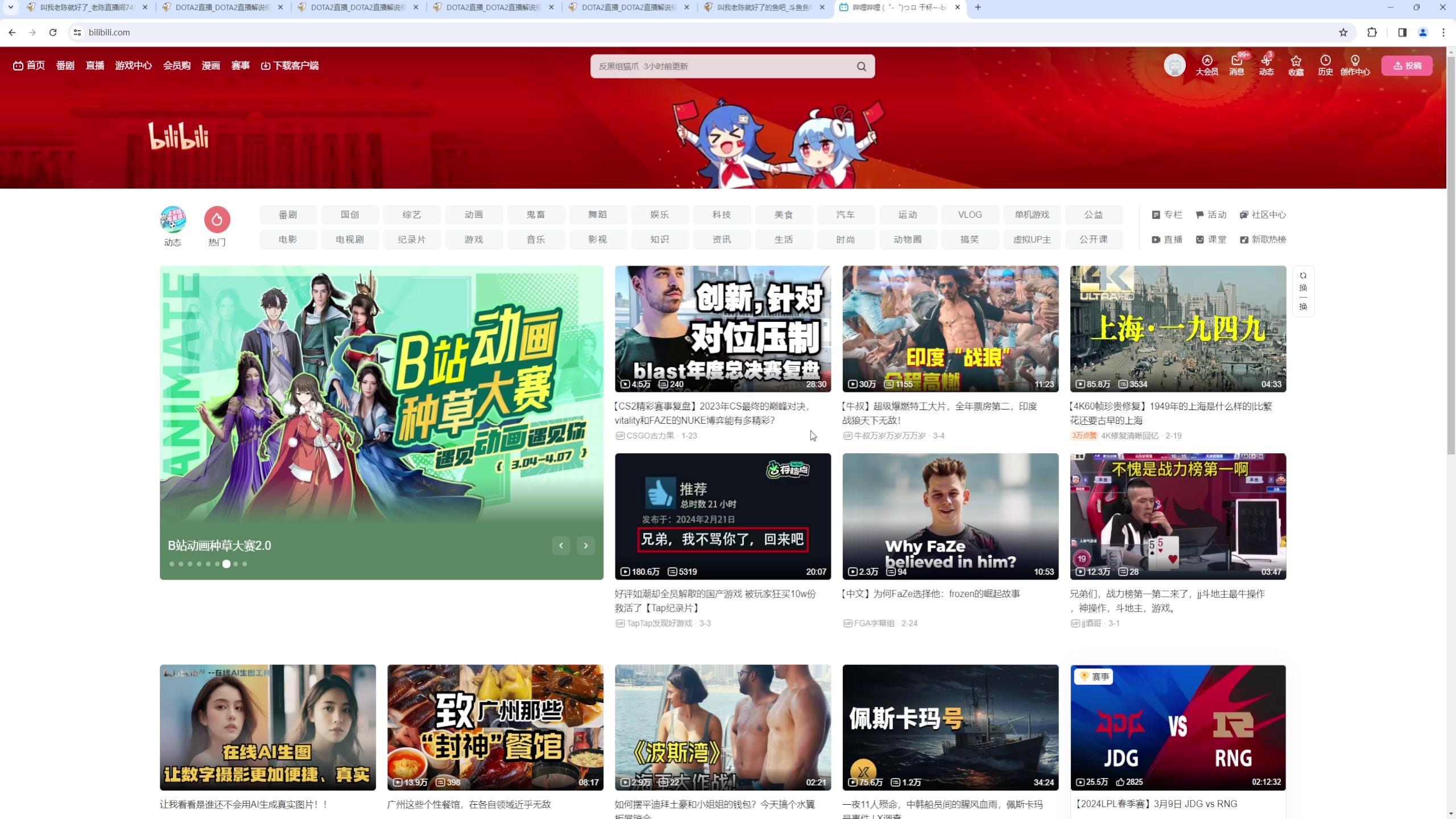
Task: Open the 上海·一九四九 video thumbnail
Action: pos(1177,329)
